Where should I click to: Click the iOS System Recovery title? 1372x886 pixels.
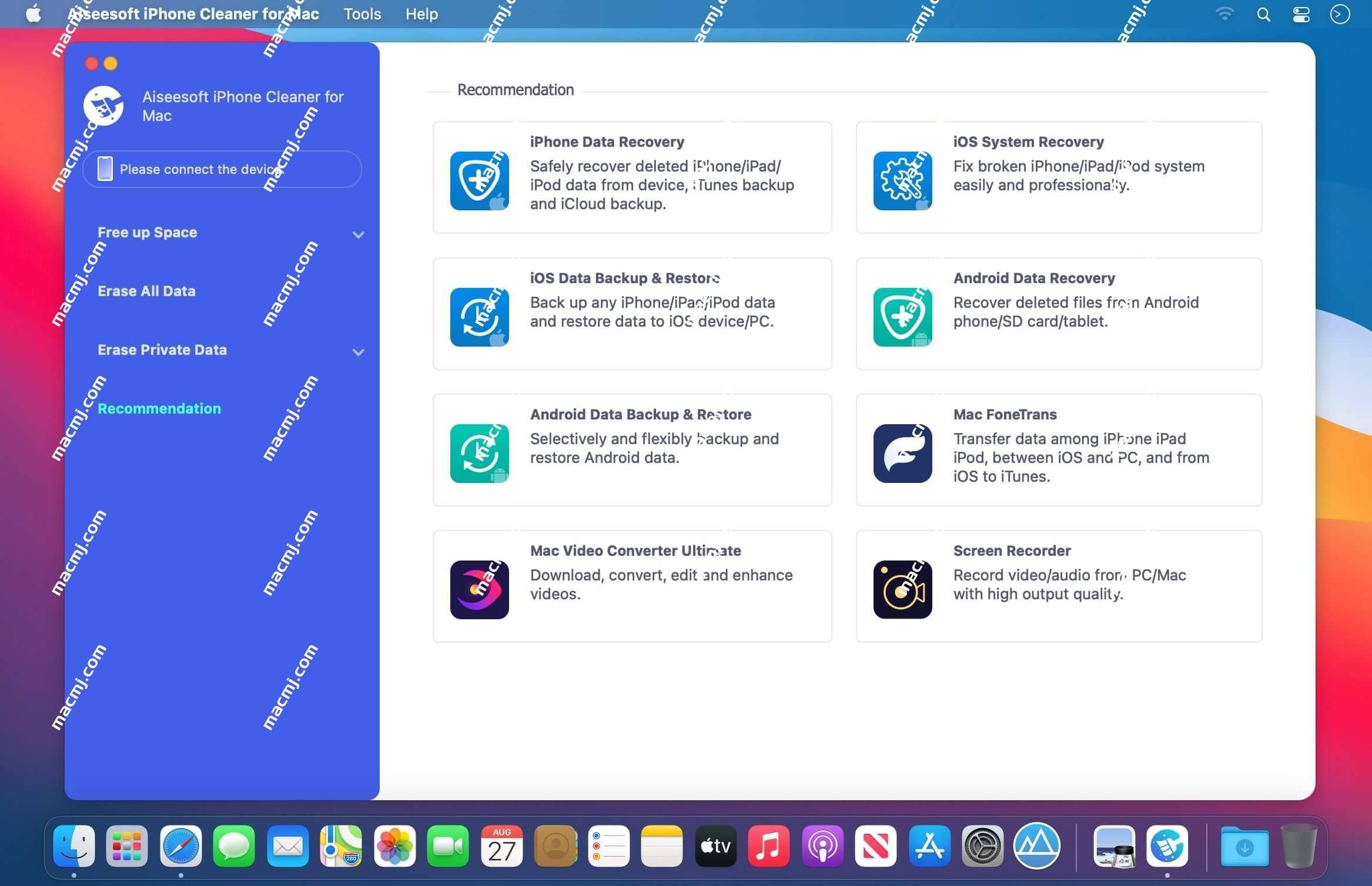pos(1029,142)
